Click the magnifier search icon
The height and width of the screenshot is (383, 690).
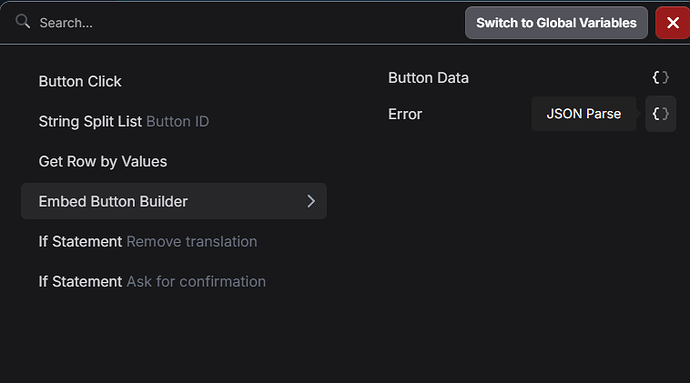point(22,22)
